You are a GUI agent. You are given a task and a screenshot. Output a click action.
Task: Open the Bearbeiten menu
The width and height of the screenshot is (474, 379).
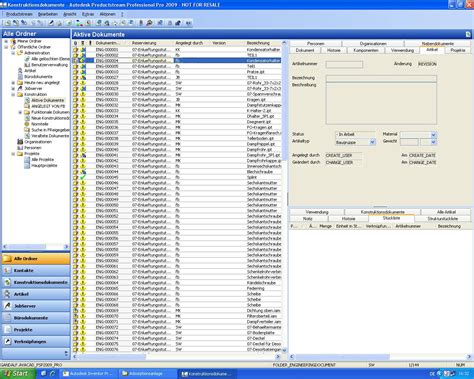48,14
